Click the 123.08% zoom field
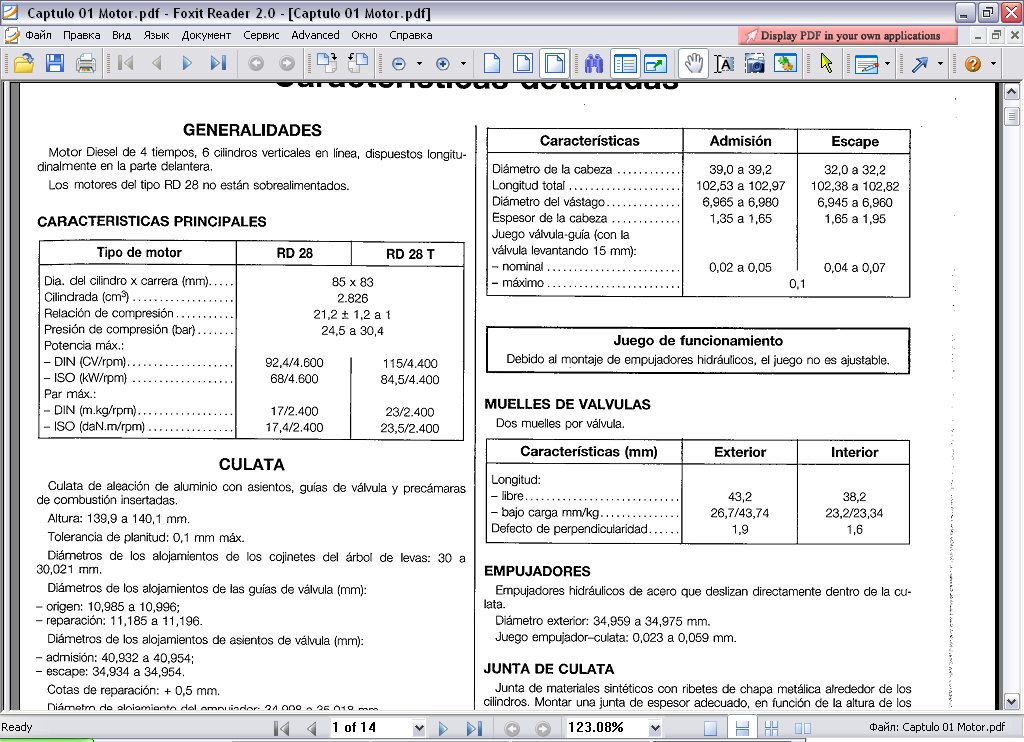Viewport: 1024px width, 742px height. [x=607, y=728]
